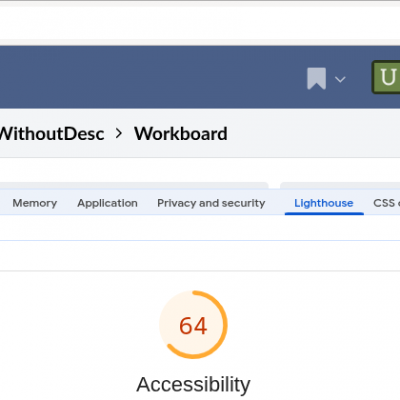The image size is (400, 400).
Task: Open the Application tab
Action: coord(107,203)
